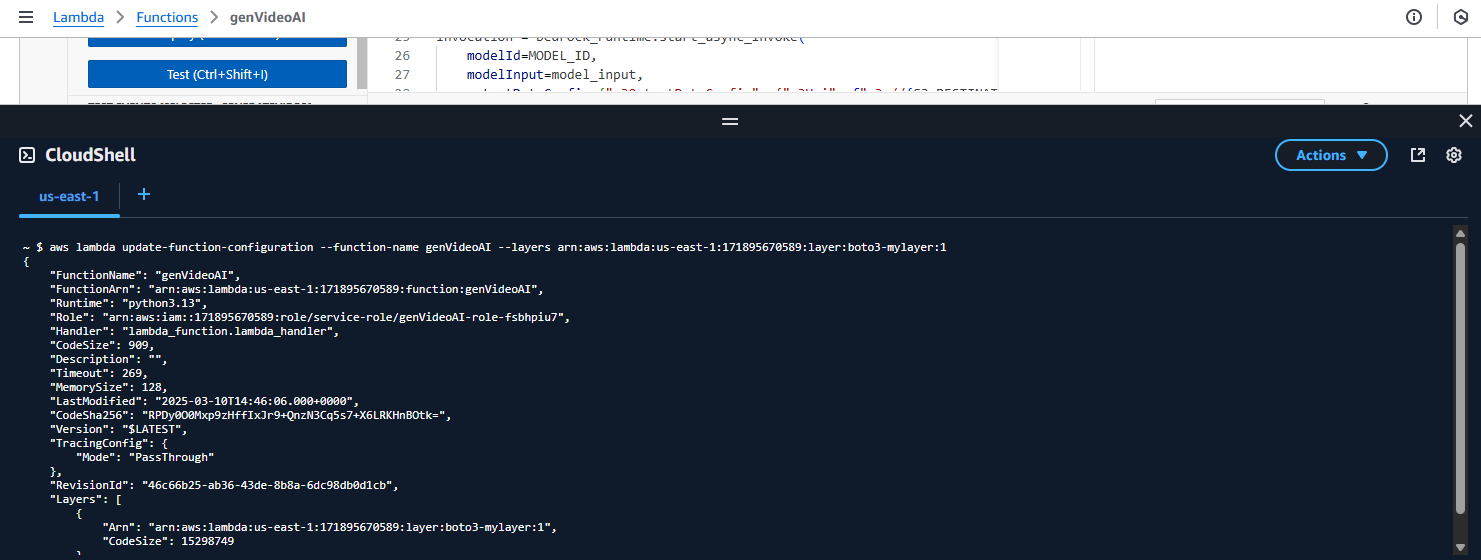Click the "Role" ARN output line

(x=310, y=317)
